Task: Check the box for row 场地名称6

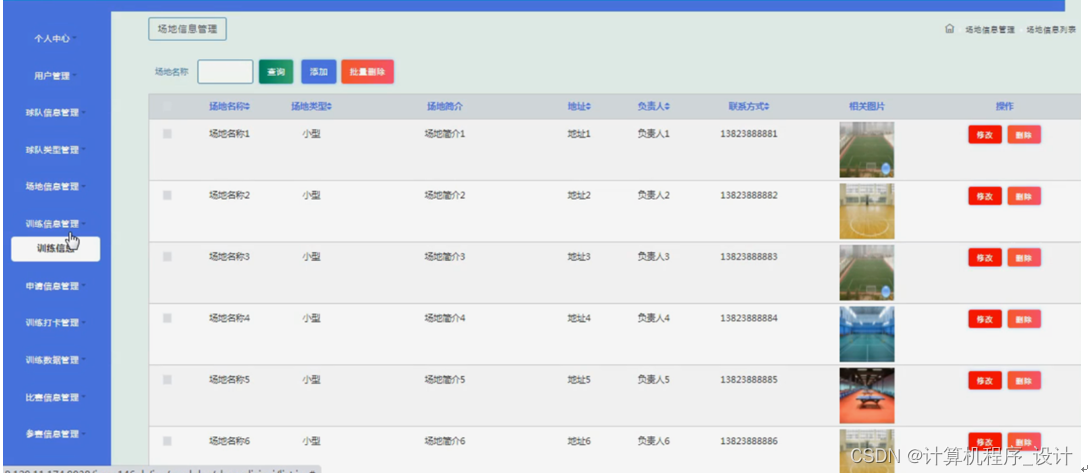Action: click(167, 441)
